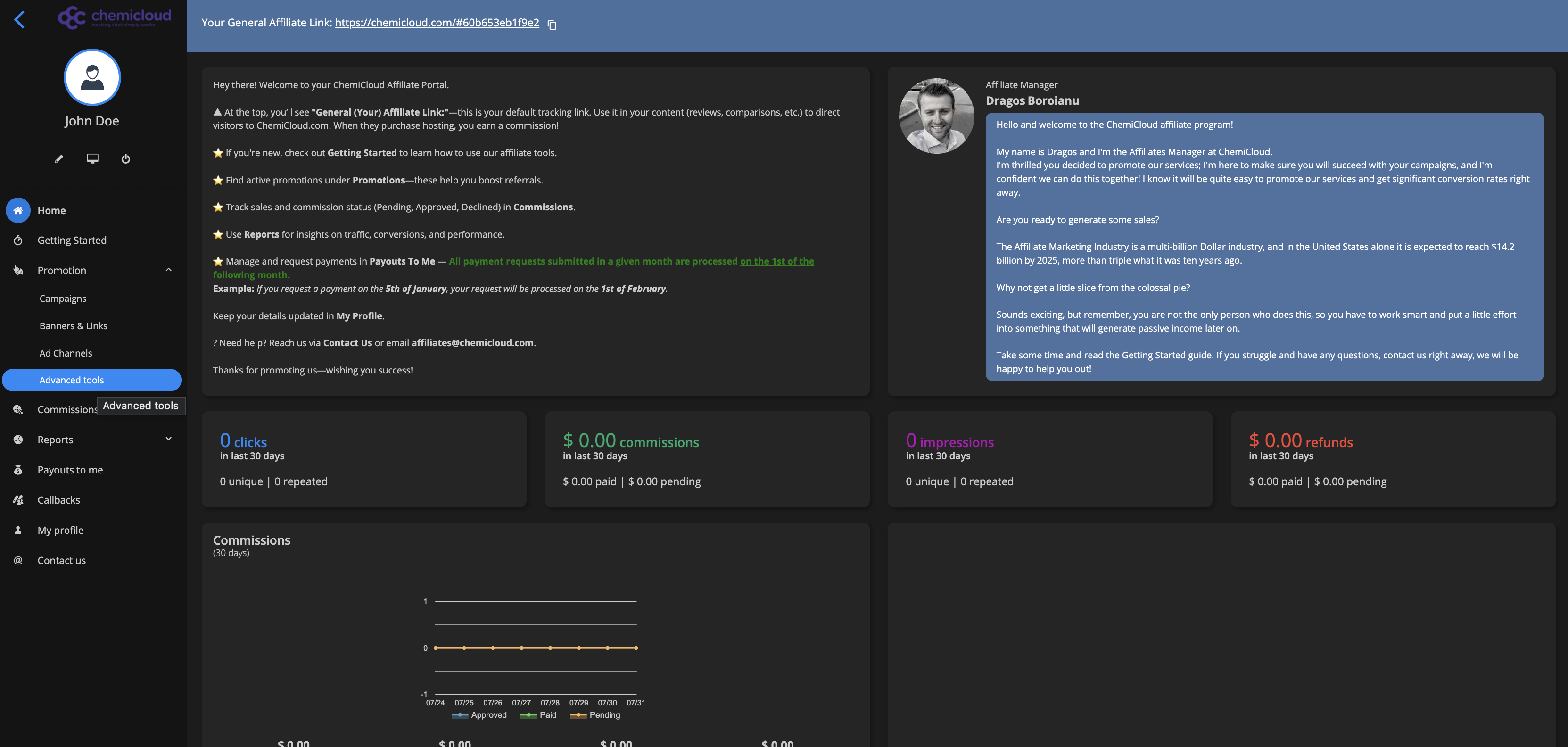This screenshot has height=747, width=1568.
Task: Click the Affiliate Manager label
Action: tap(1022, 84)
